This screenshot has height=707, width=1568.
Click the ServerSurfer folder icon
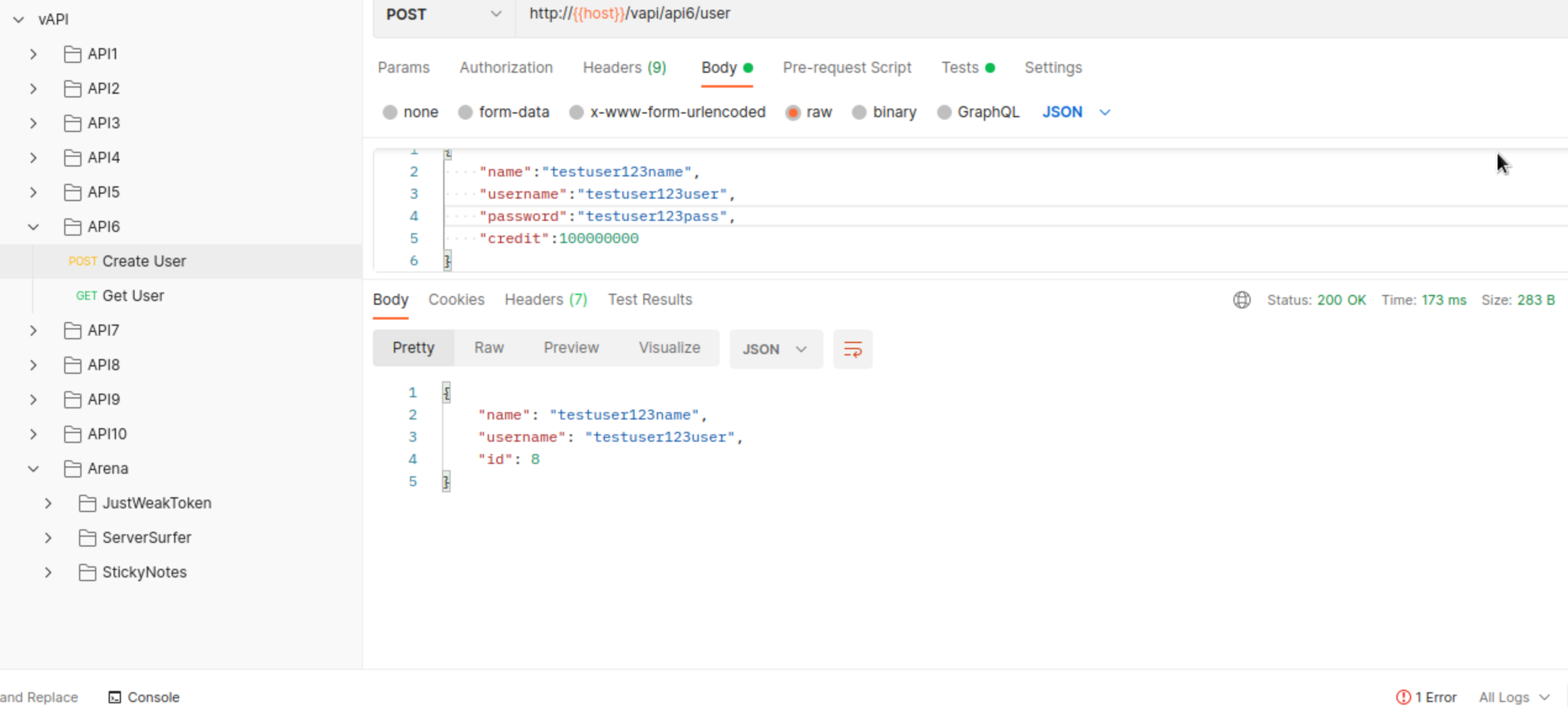(88, 538)
